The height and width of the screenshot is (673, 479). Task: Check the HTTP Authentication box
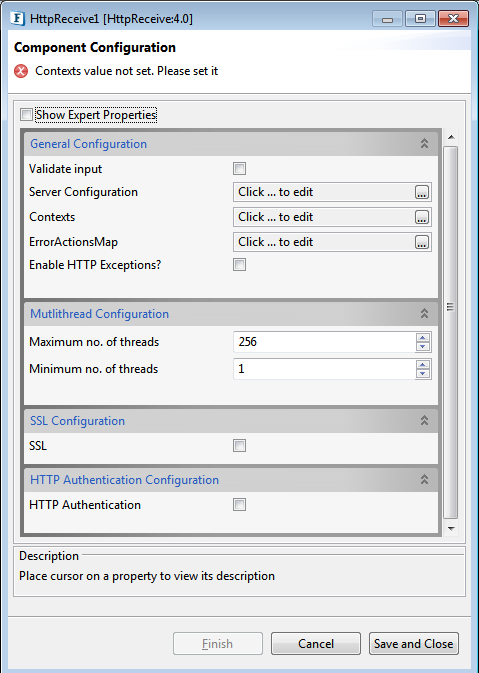(x=240, y=505)
